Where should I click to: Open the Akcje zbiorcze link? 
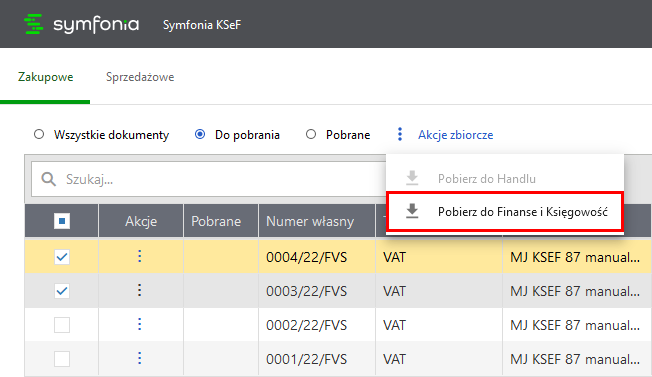coord(456,135)
